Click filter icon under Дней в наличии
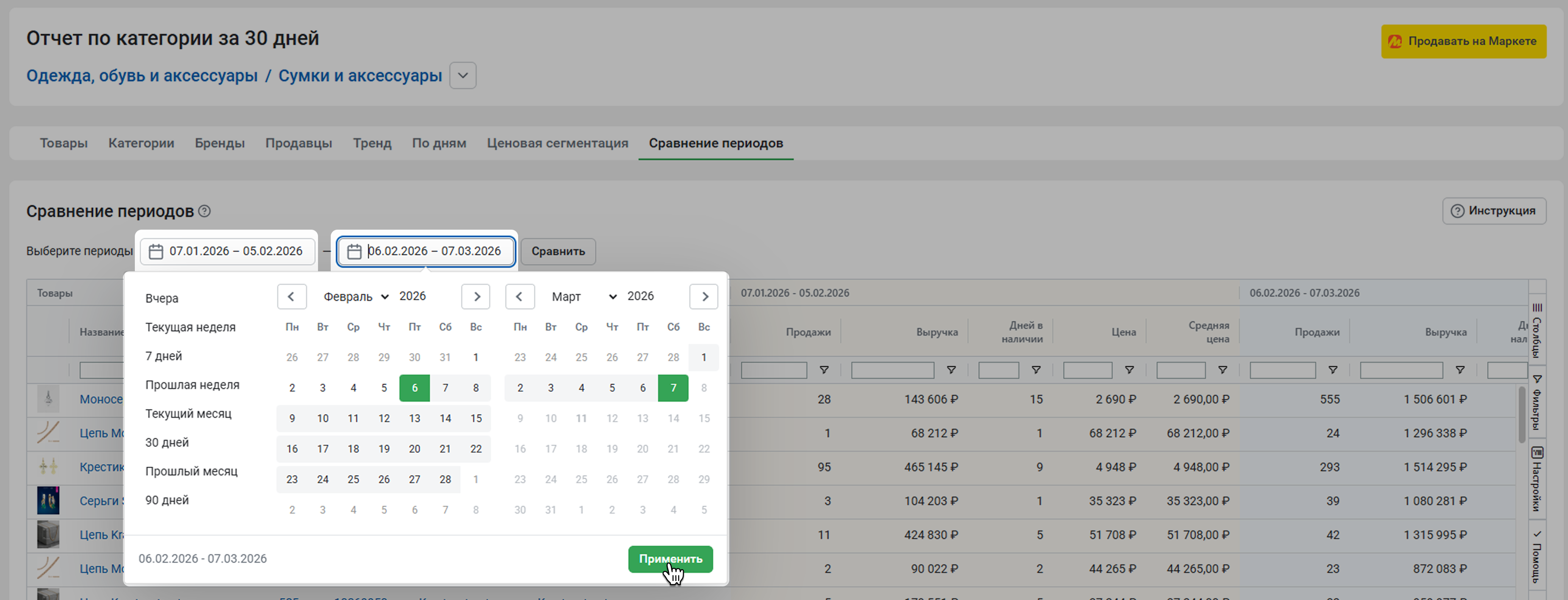Image resolution: width=1568 pixels, height=600 pixels. (x=1035, y=370)
